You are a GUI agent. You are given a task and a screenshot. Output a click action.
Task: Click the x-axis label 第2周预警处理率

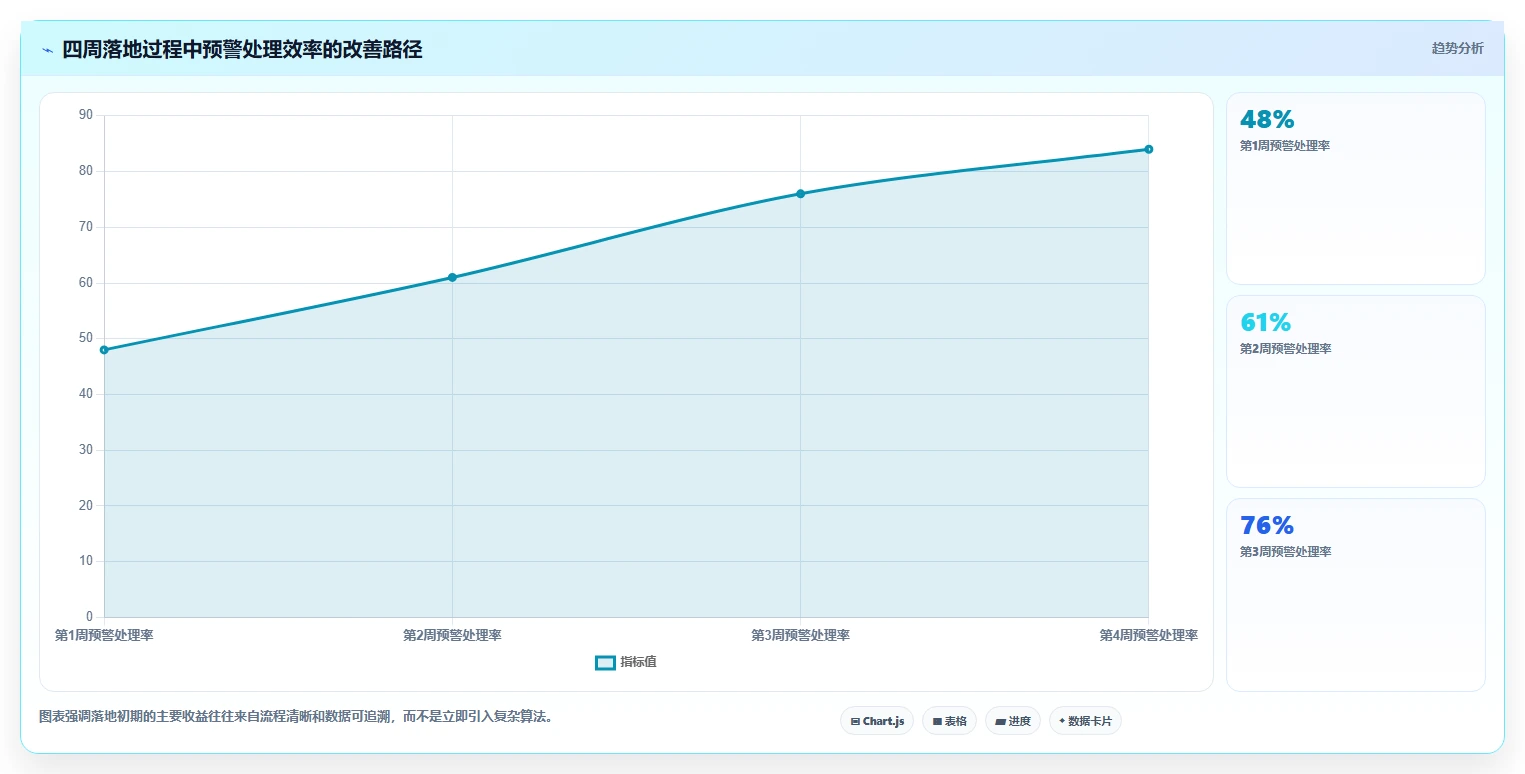(452, 635)
